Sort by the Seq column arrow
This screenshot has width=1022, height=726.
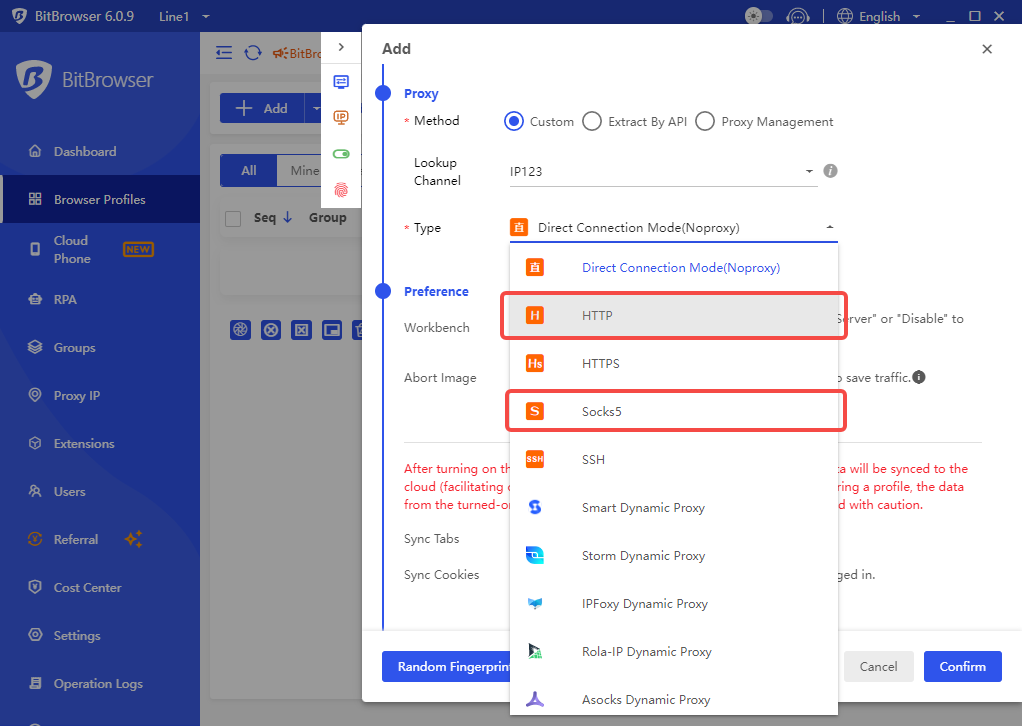[x=287, y=217]
